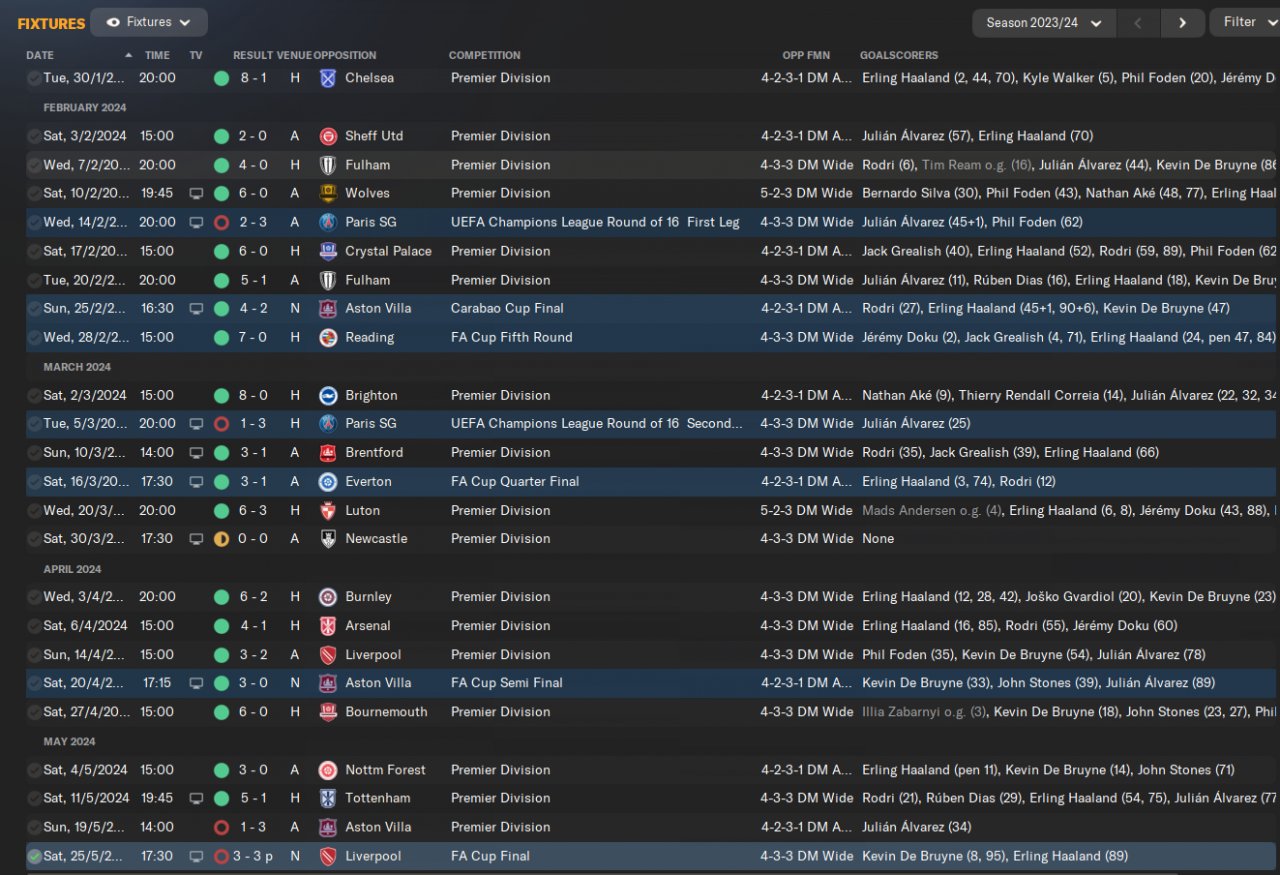Screen dimensions: 1280x875
Task: Click the Tottenham club badge
Action: [x=327, y=798]
